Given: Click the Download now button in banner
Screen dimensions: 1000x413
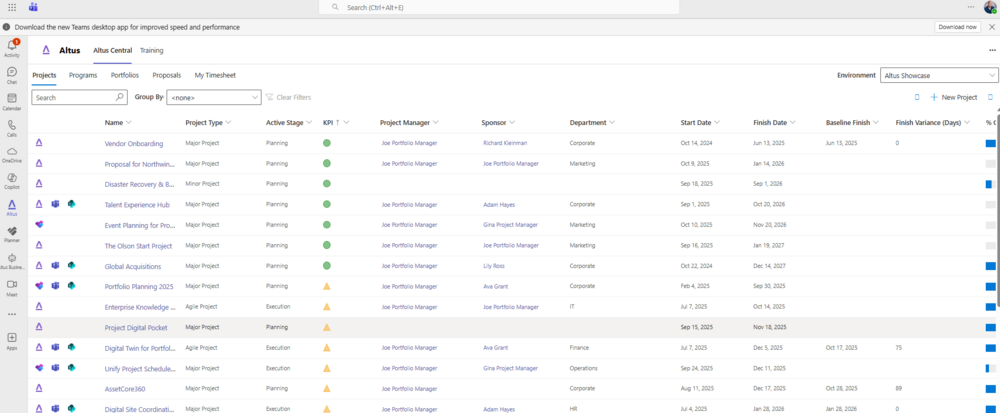Looking at the screenshot, I should (957, 27).
